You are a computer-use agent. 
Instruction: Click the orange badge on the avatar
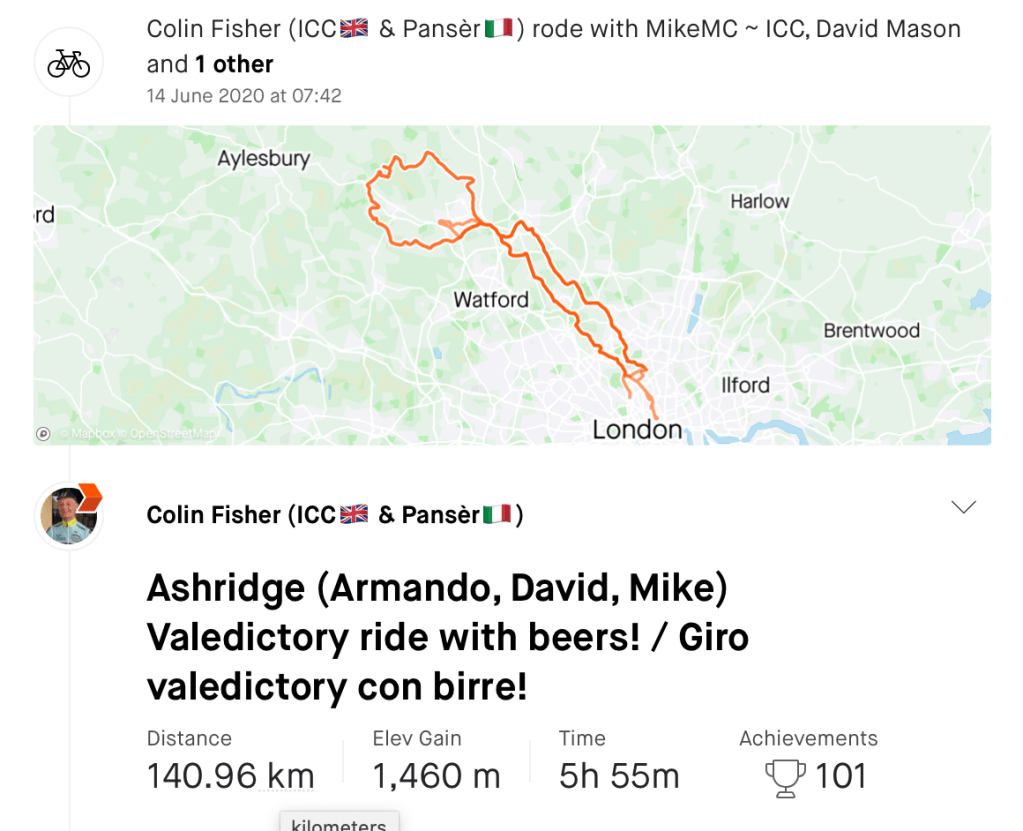tap(90, 495)
